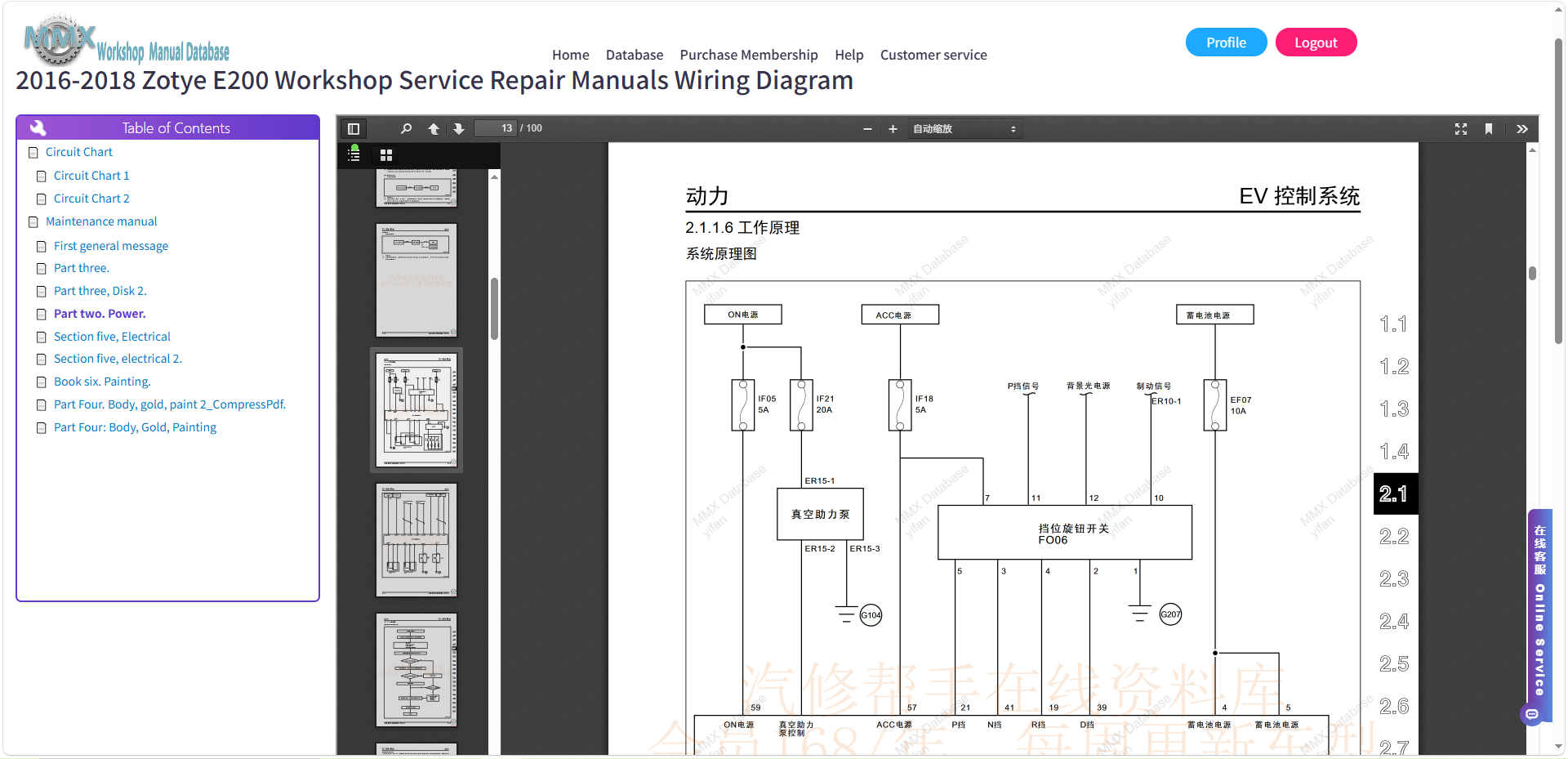
Task: Open Customer service page
Action: pyautogui.click(x=933, y=55)
